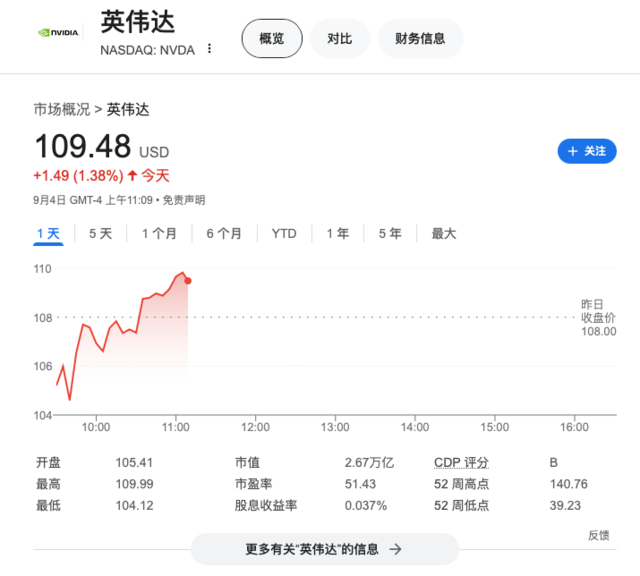View the 5 年 chart range
This screenshot has width=640, height=576.
click(390, 234)
